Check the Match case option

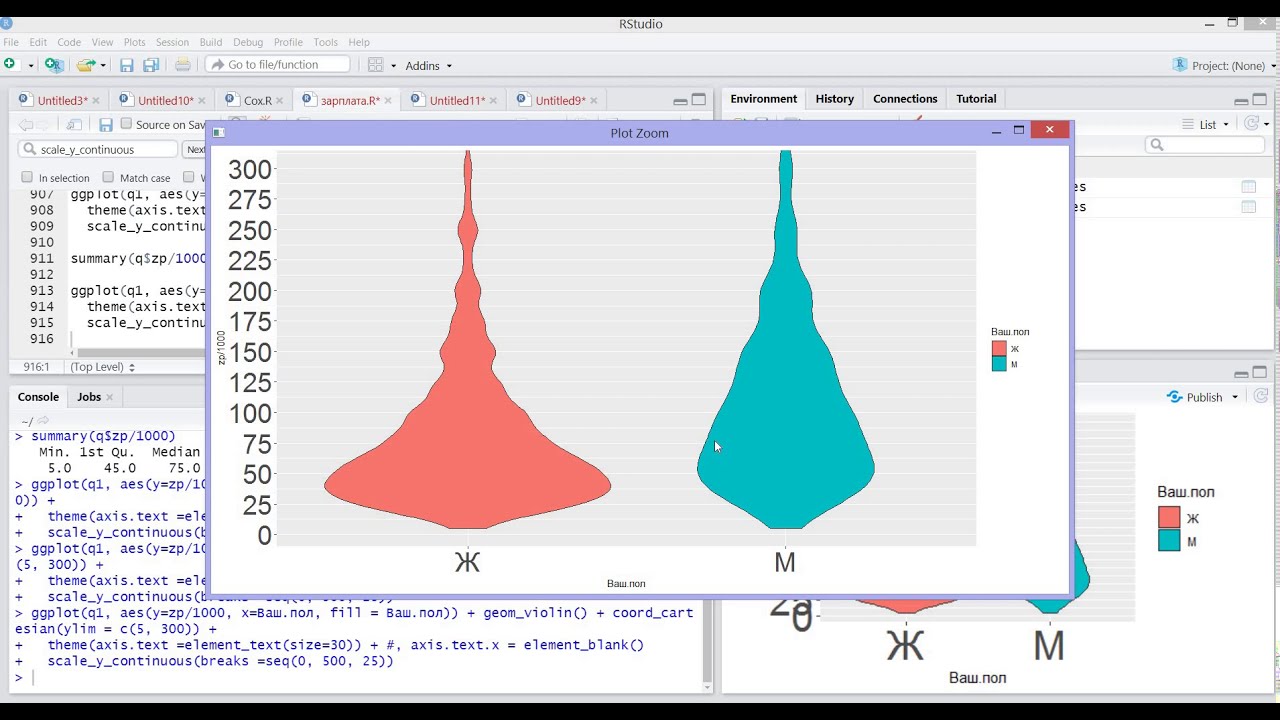108,177
